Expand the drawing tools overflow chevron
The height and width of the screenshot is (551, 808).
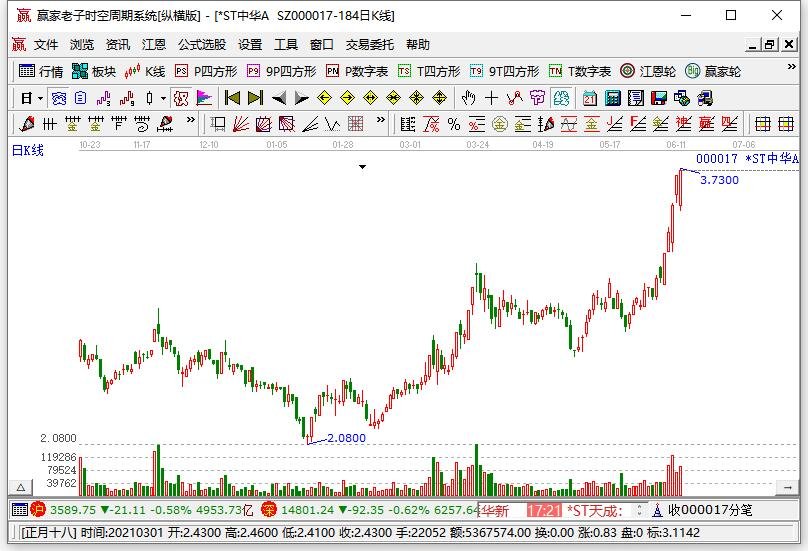pyautogui.click(x=191, y=120)
